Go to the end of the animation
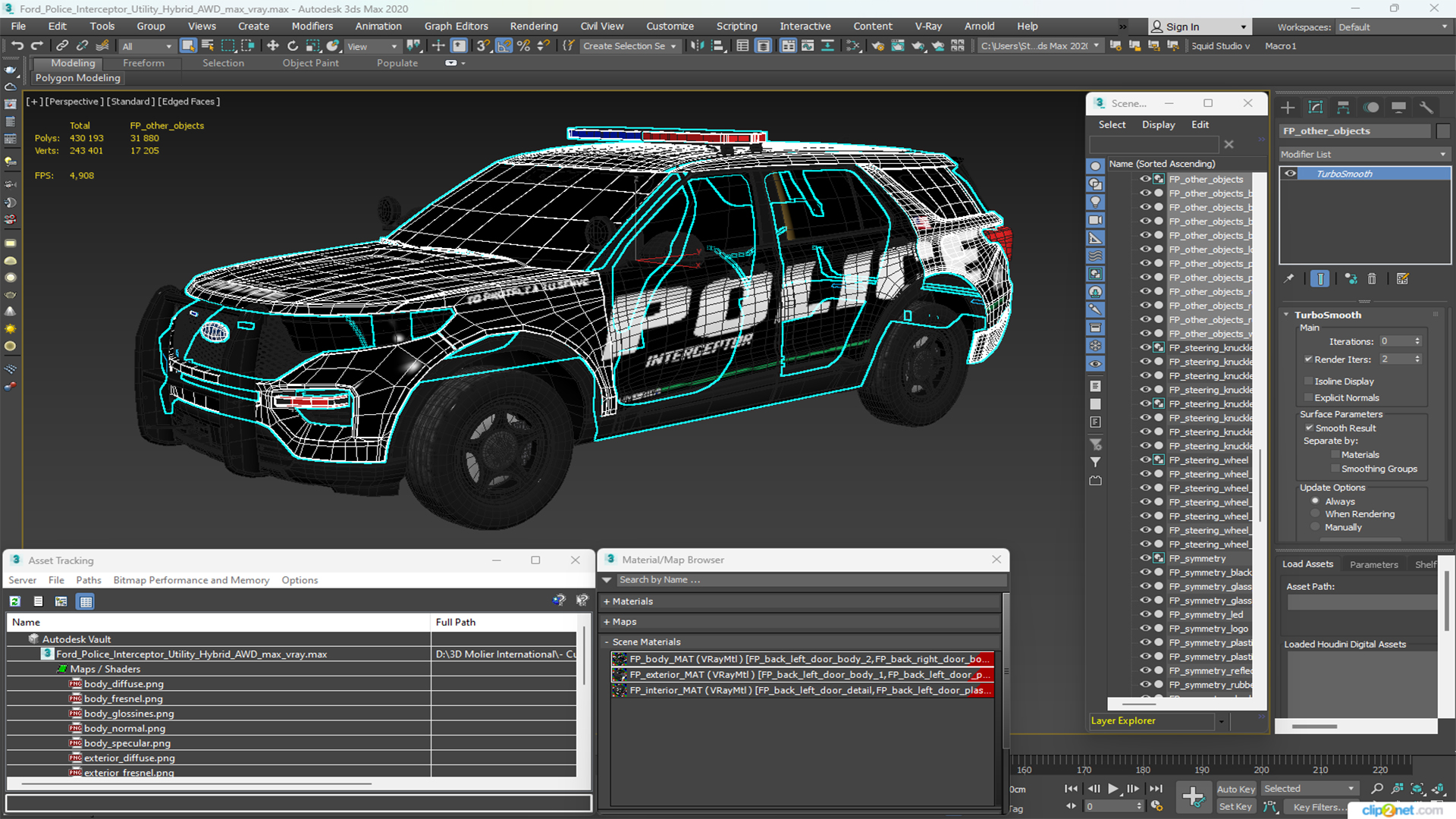The height and width of the screenshot is (819, 1456). [x=1156, y=789]
